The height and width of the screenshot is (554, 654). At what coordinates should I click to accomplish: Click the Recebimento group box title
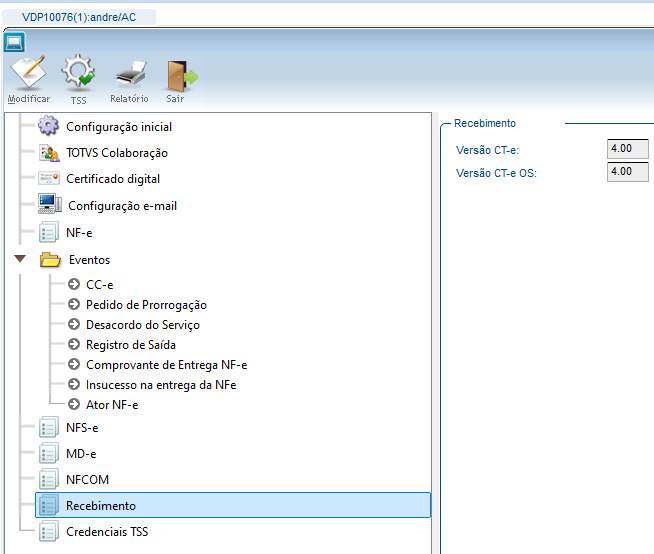pyautogui.click(x=485, y=123)
